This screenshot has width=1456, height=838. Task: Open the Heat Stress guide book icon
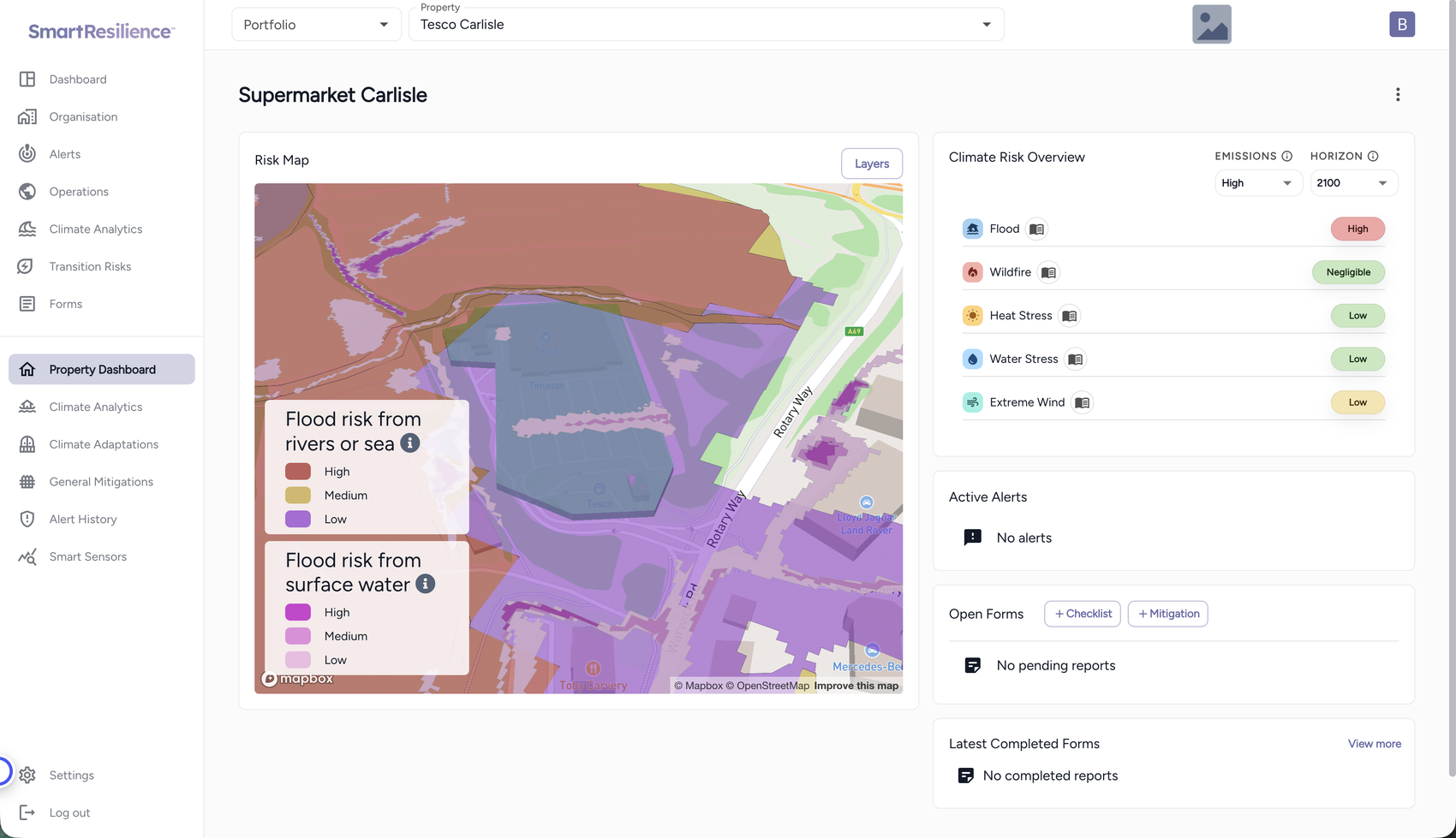coord(1069,316)
